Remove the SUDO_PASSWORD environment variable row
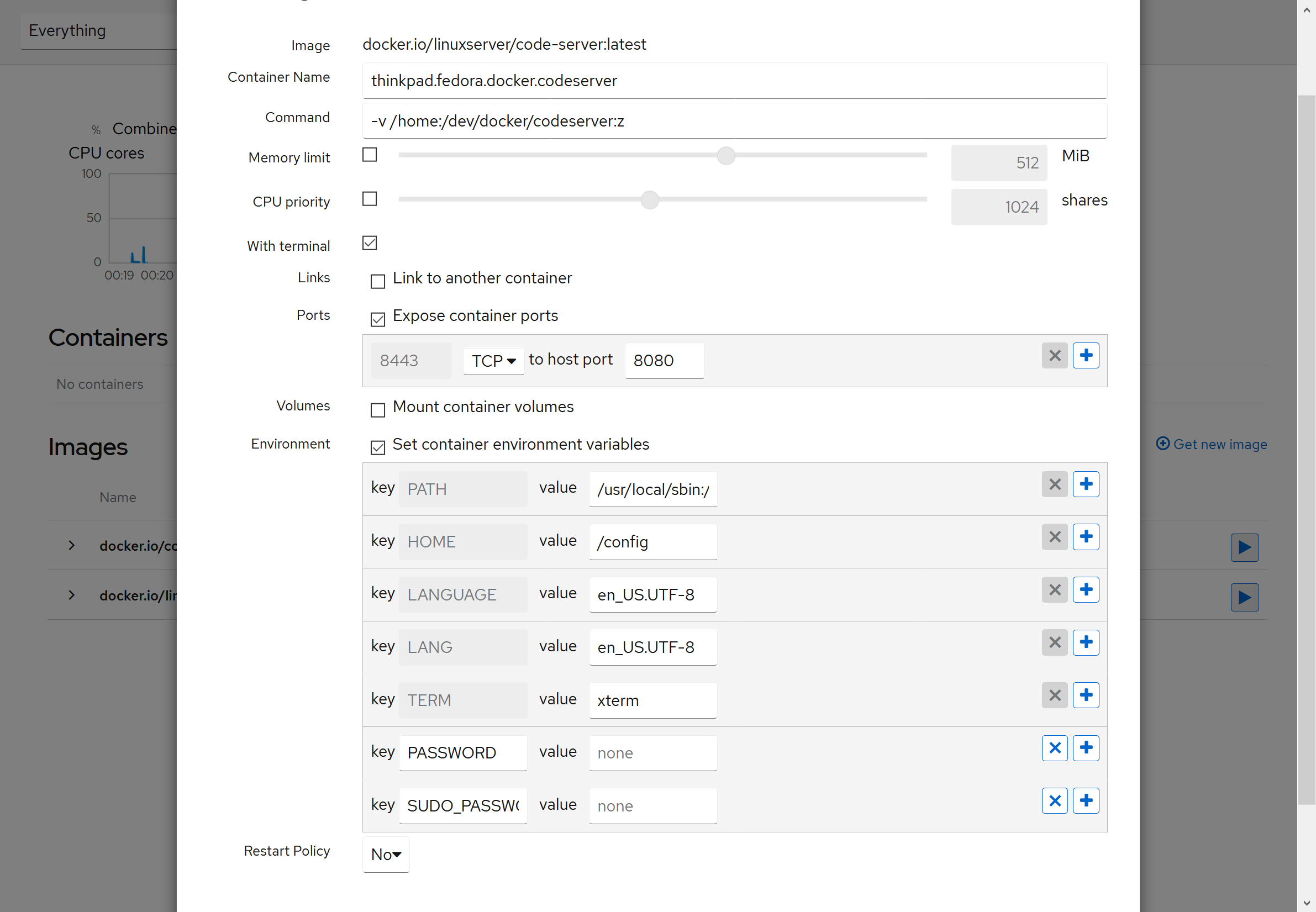Viewport: 1316px width, 912px height. [x=1054, y=800]
